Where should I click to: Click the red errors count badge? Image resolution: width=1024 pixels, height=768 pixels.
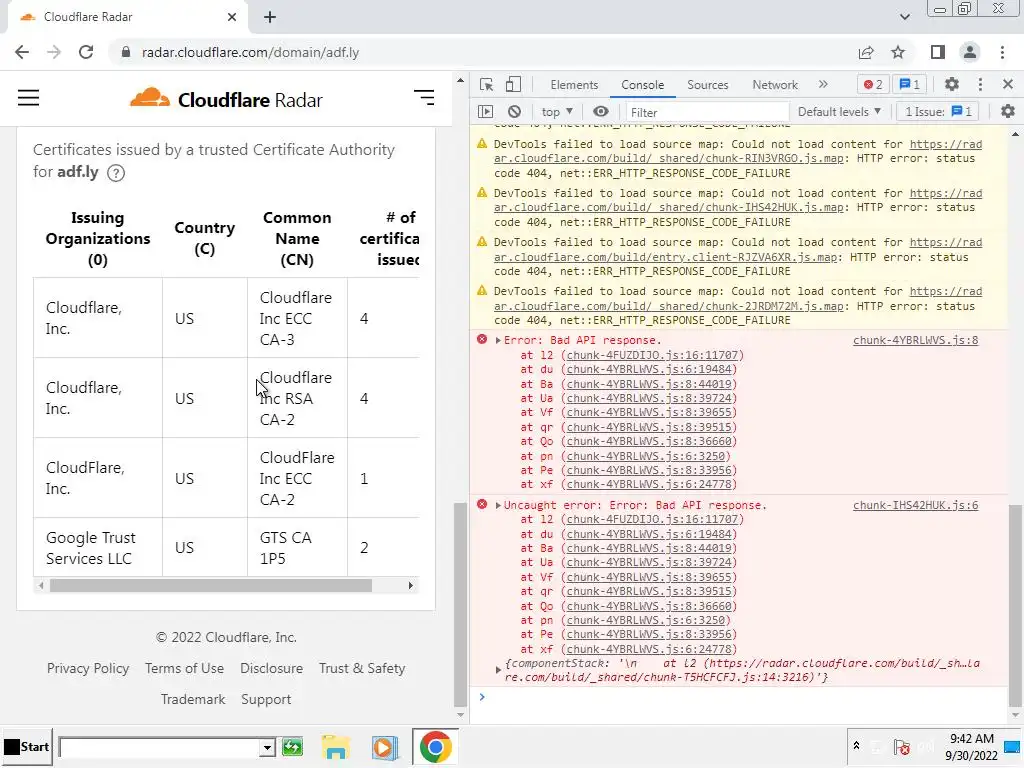(873, 85)
